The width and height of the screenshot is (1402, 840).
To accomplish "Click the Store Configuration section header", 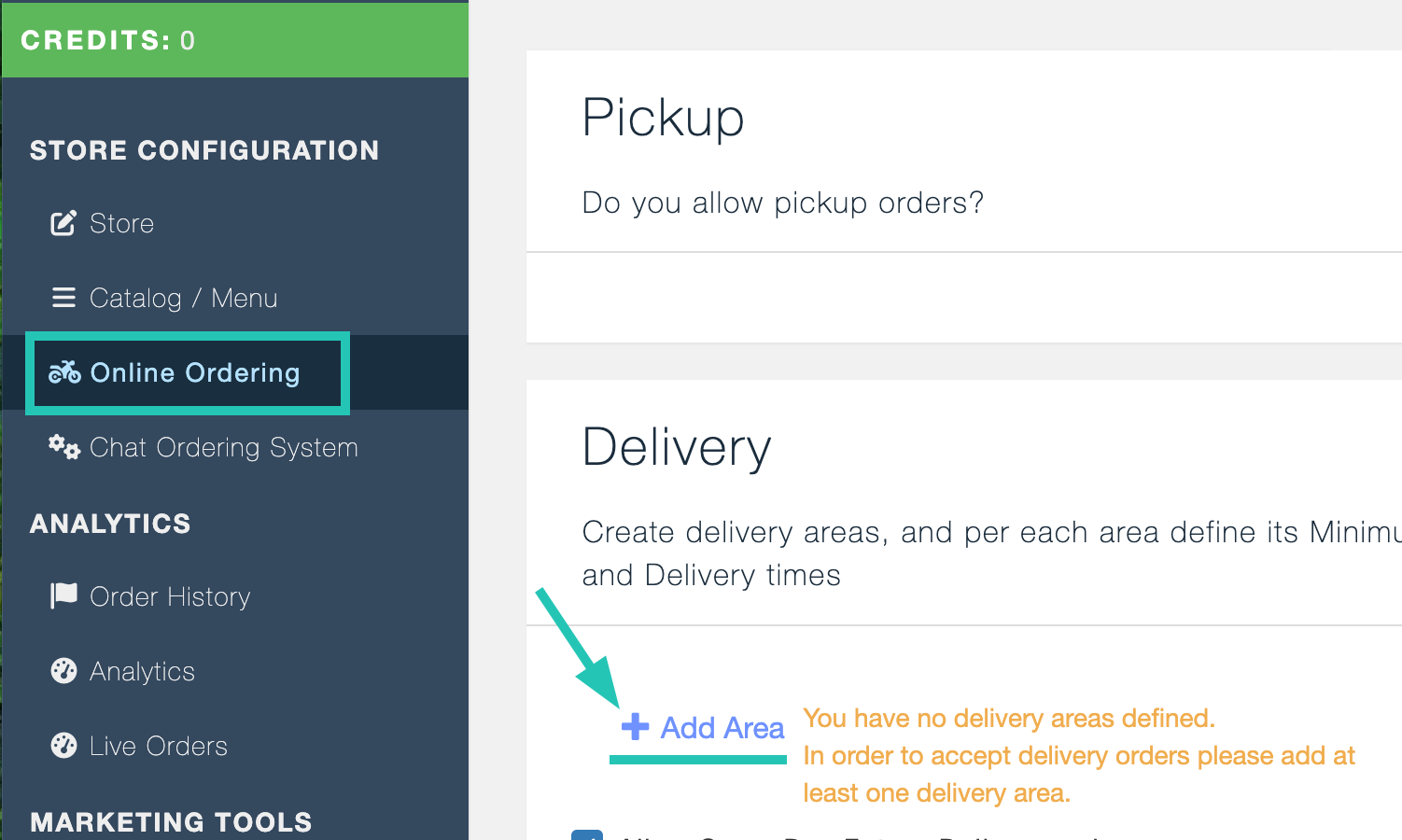I will click(x=204, y=150).
